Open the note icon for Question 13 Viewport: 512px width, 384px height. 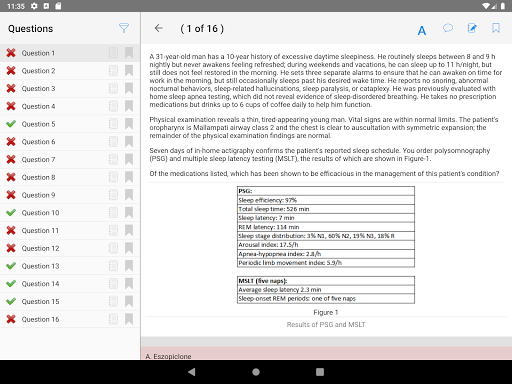point(113,266)
